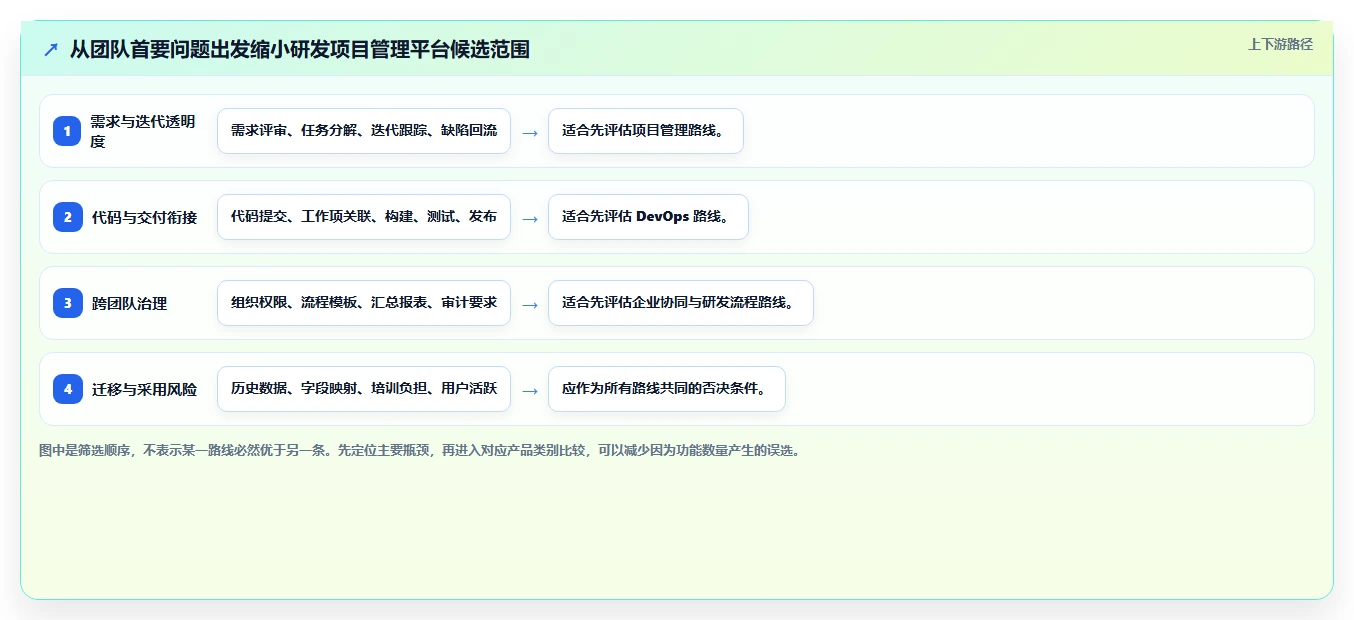This screenshot has width=1354, height=620.
Task: Click the footnote starting 图中是筛选顺序
Action: point(420,450)
